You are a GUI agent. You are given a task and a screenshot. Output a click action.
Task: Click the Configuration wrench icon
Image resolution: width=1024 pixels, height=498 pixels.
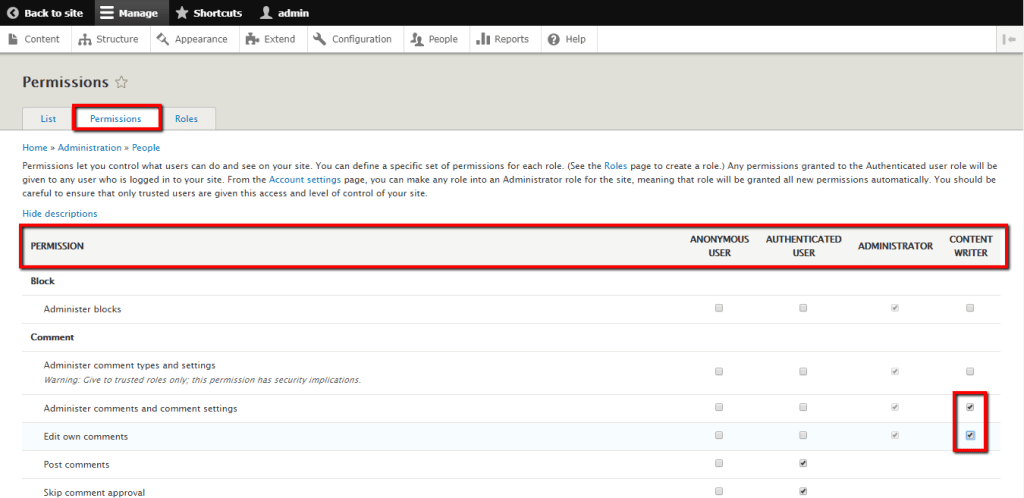[x=319, y=39]
